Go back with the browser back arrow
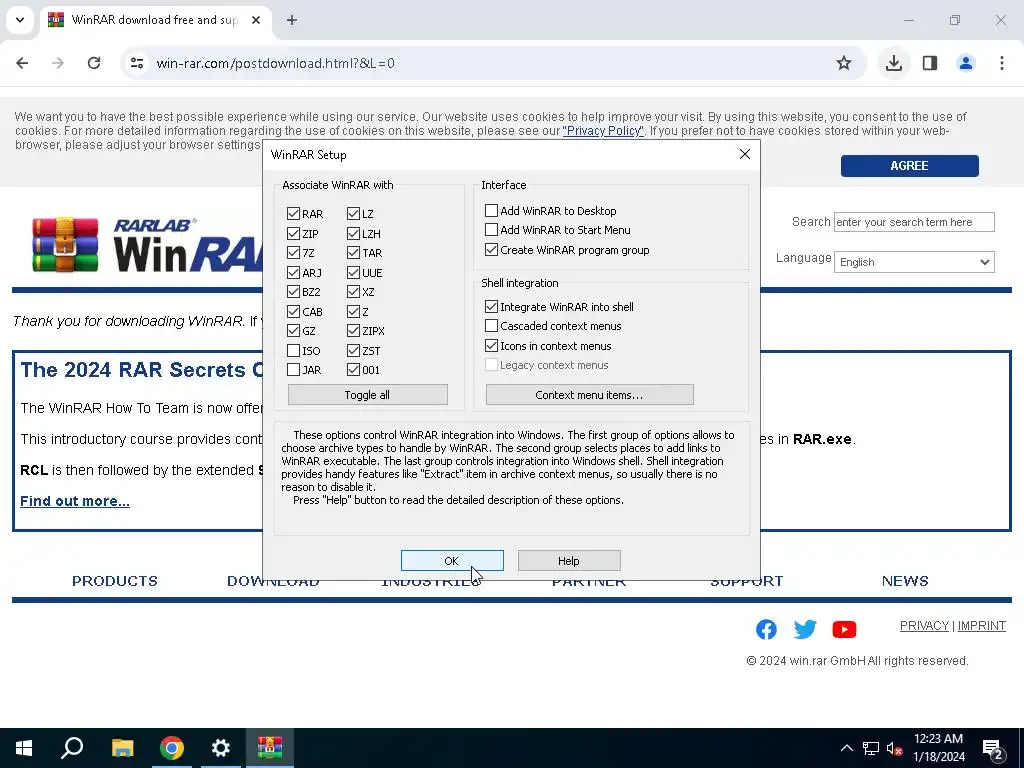The height and width of the screenshot is (768, 1024). 22,63
